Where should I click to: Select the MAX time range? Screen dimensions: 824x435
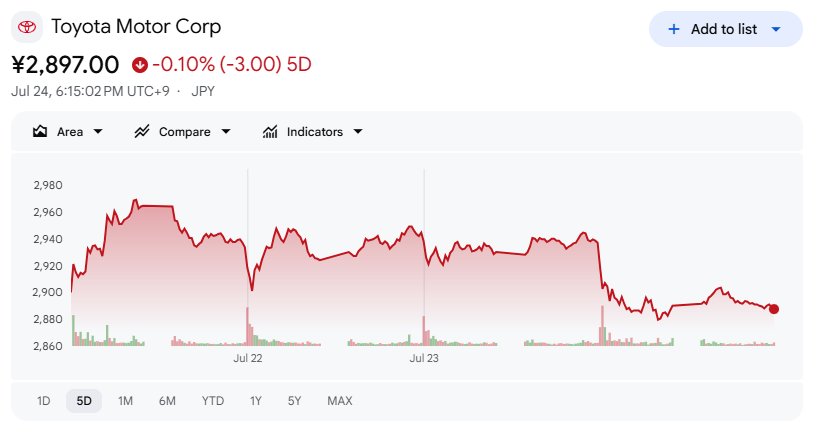point(340,401)
